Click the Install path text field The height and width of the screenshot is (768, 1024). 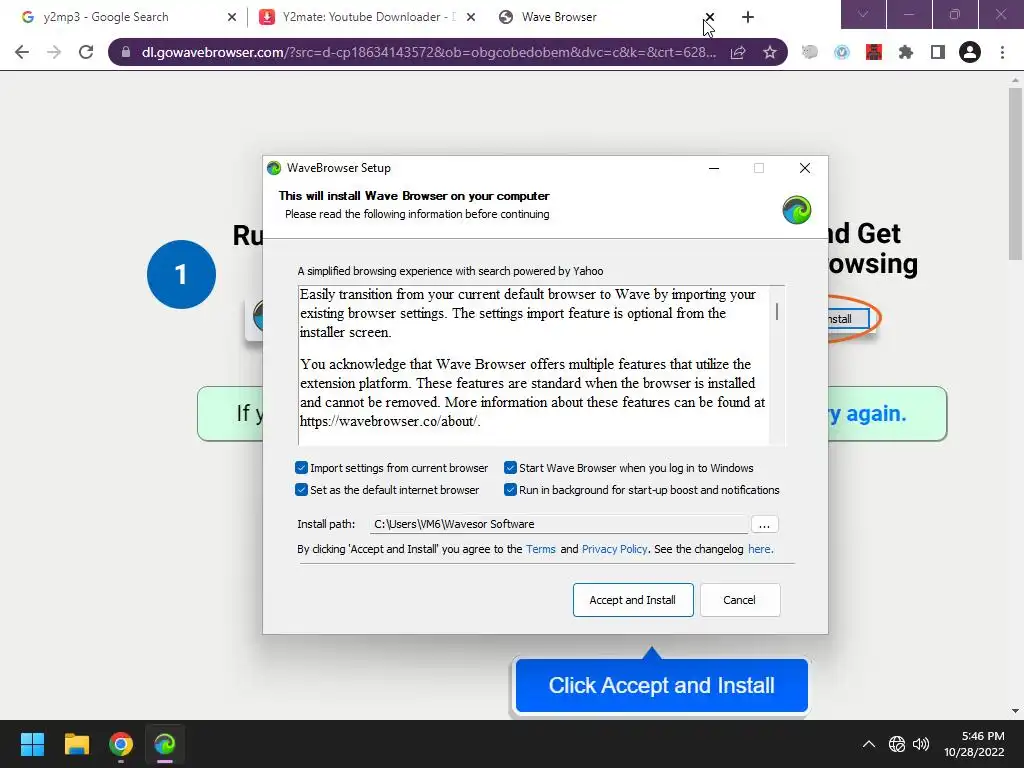point(559,524)
